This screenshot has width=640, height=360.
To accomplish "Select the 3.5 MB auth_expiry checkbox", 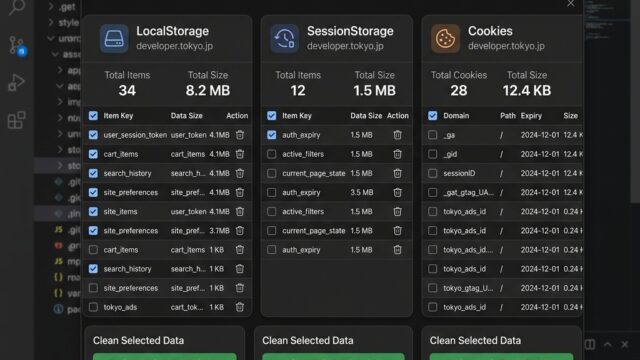I will (271, 192).
